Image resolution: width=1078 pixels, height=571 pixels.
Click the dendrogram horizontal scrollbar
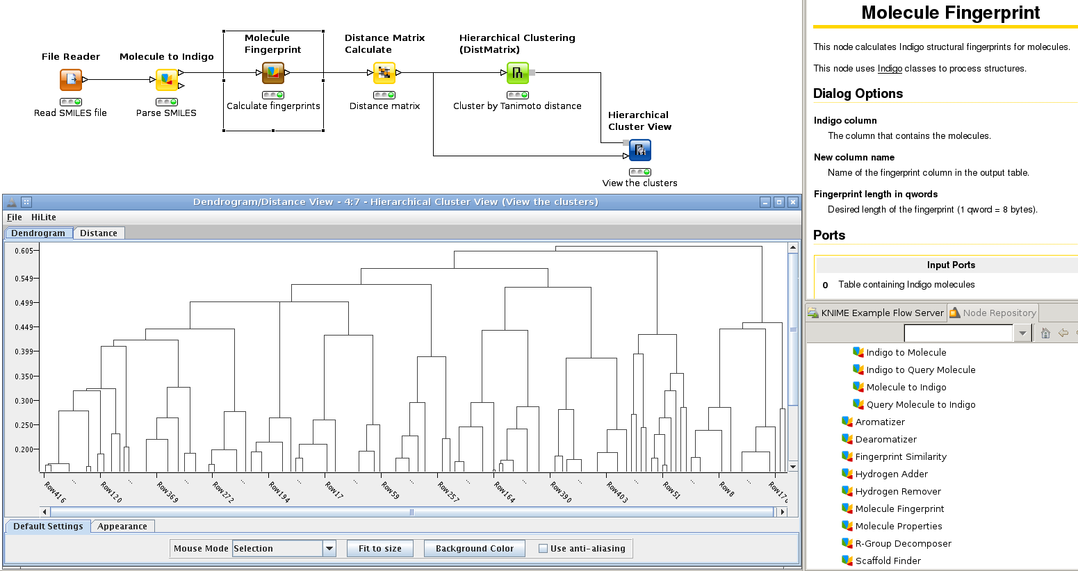click(410, 512)
